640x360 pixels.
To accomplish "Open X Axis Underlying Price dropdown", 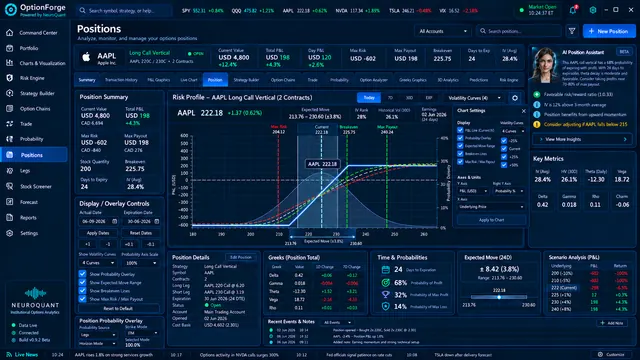I will [x=491, y=207].
